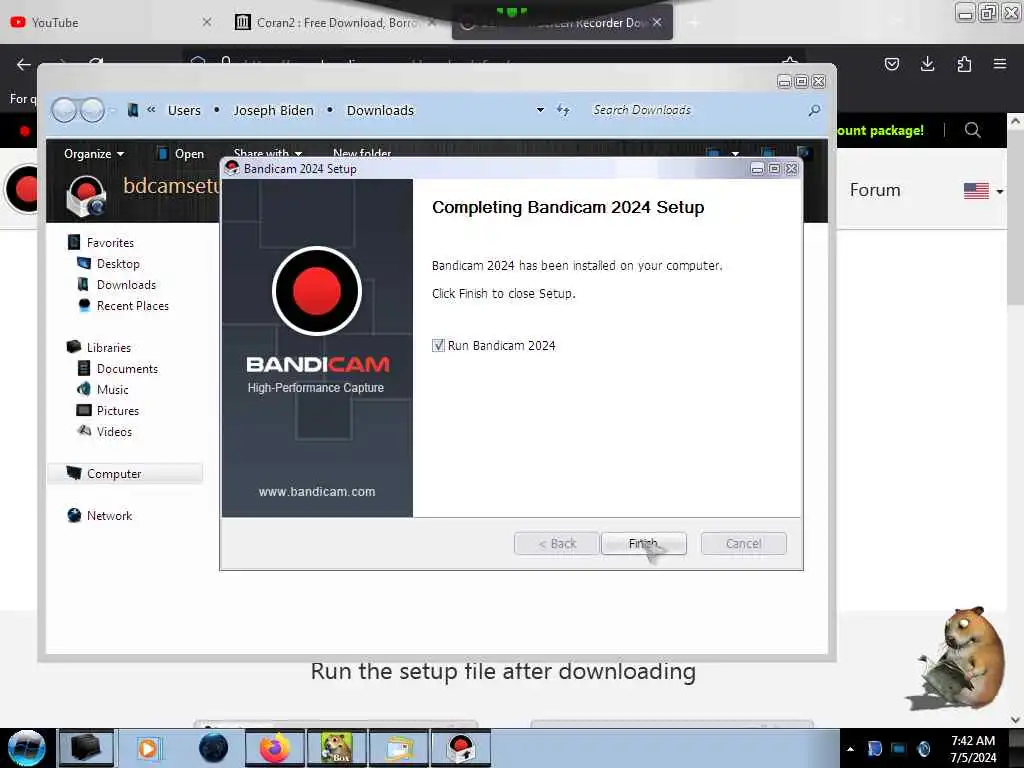Open Firefox hamburger menu

click(x=999, y=64)
